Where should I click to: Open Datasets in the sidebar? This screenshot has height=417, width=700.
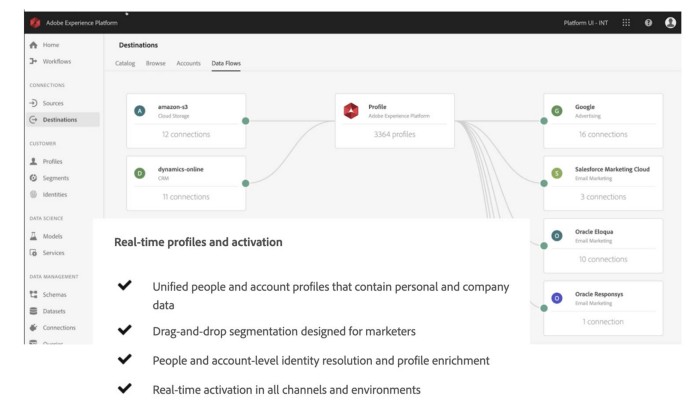pyautogui.click(x=54, y=311)
